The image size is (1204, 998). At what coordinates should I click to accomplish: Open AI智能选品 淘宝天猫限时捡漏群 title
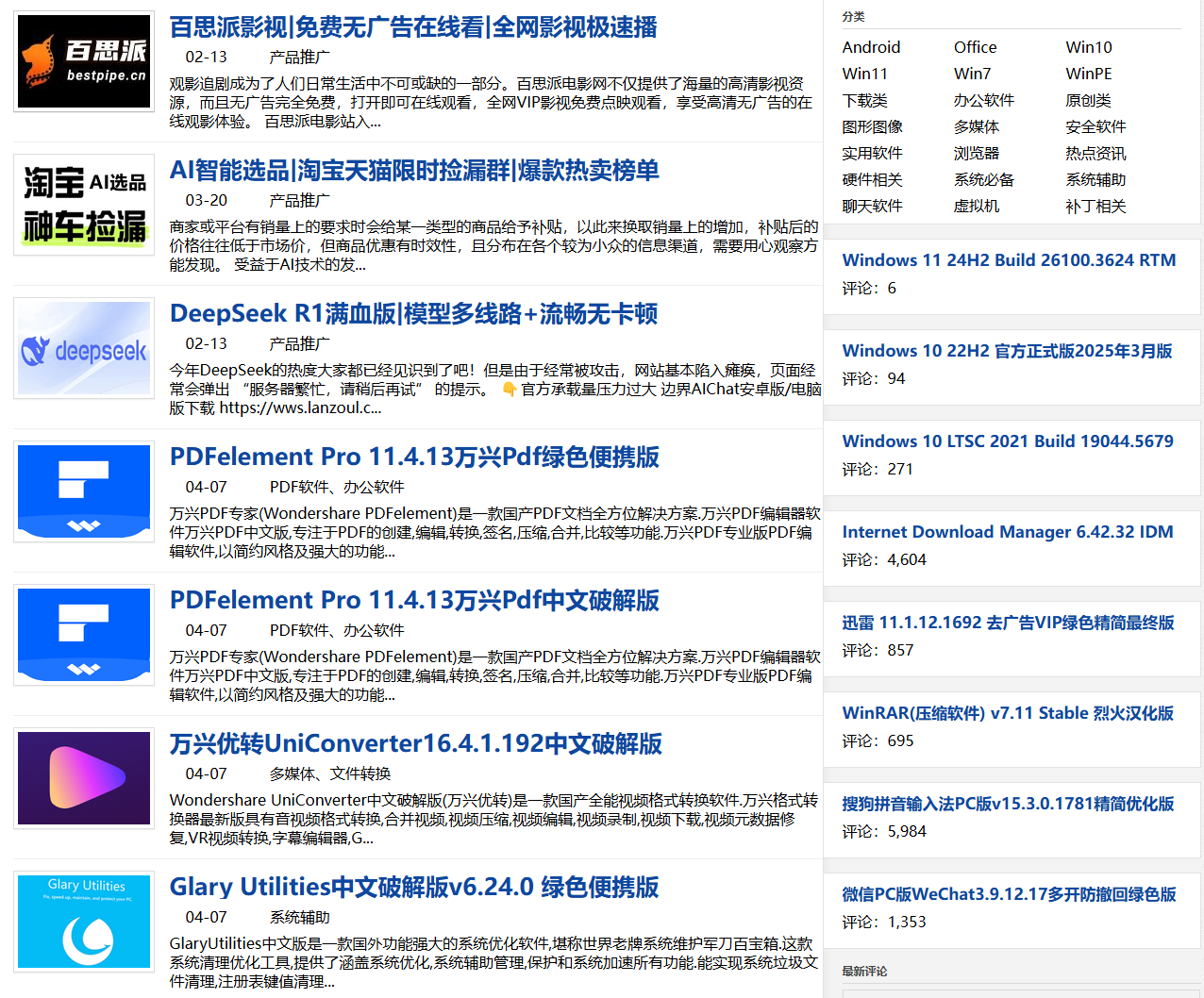(x=414, y=171)
